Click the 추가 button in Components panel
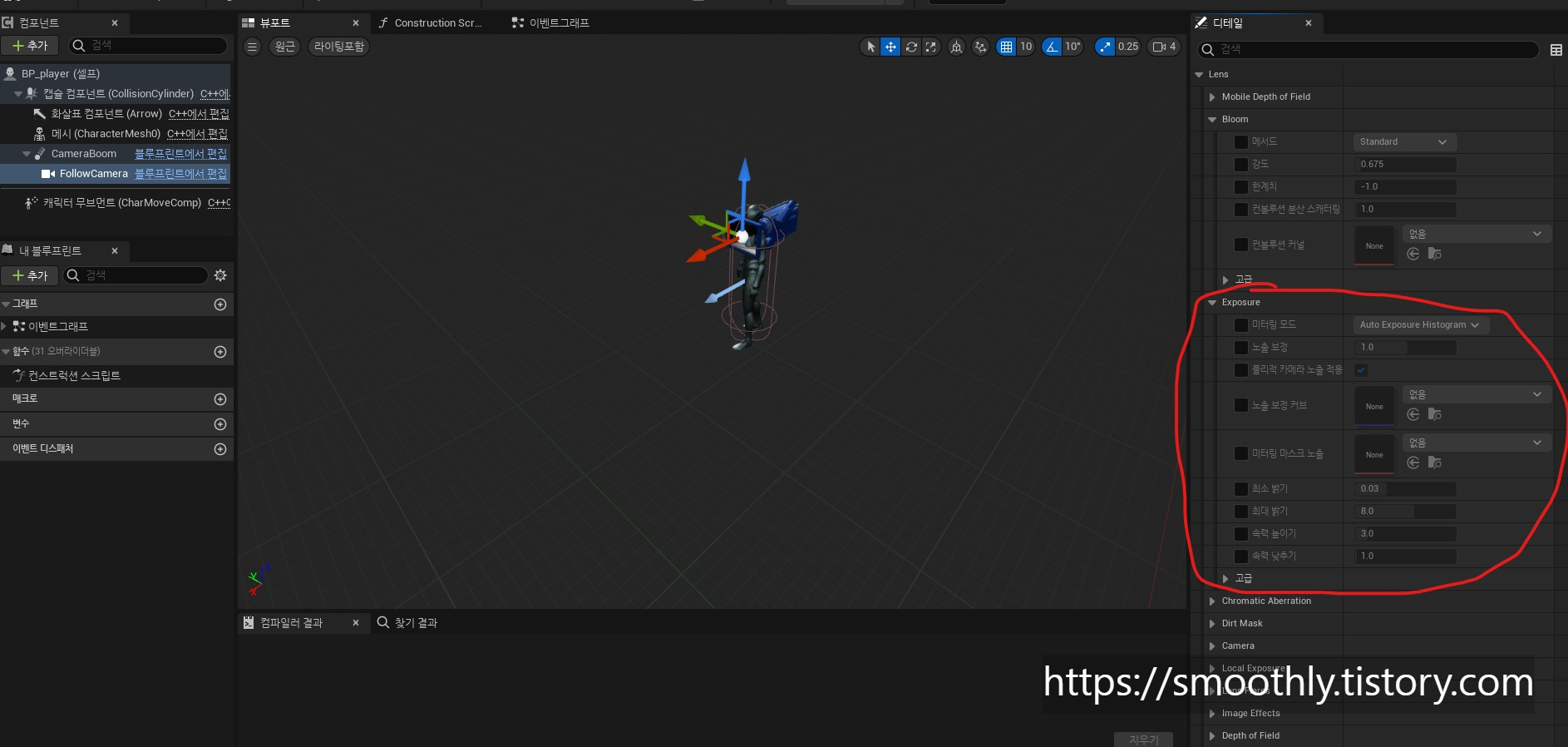 point(30,46)
